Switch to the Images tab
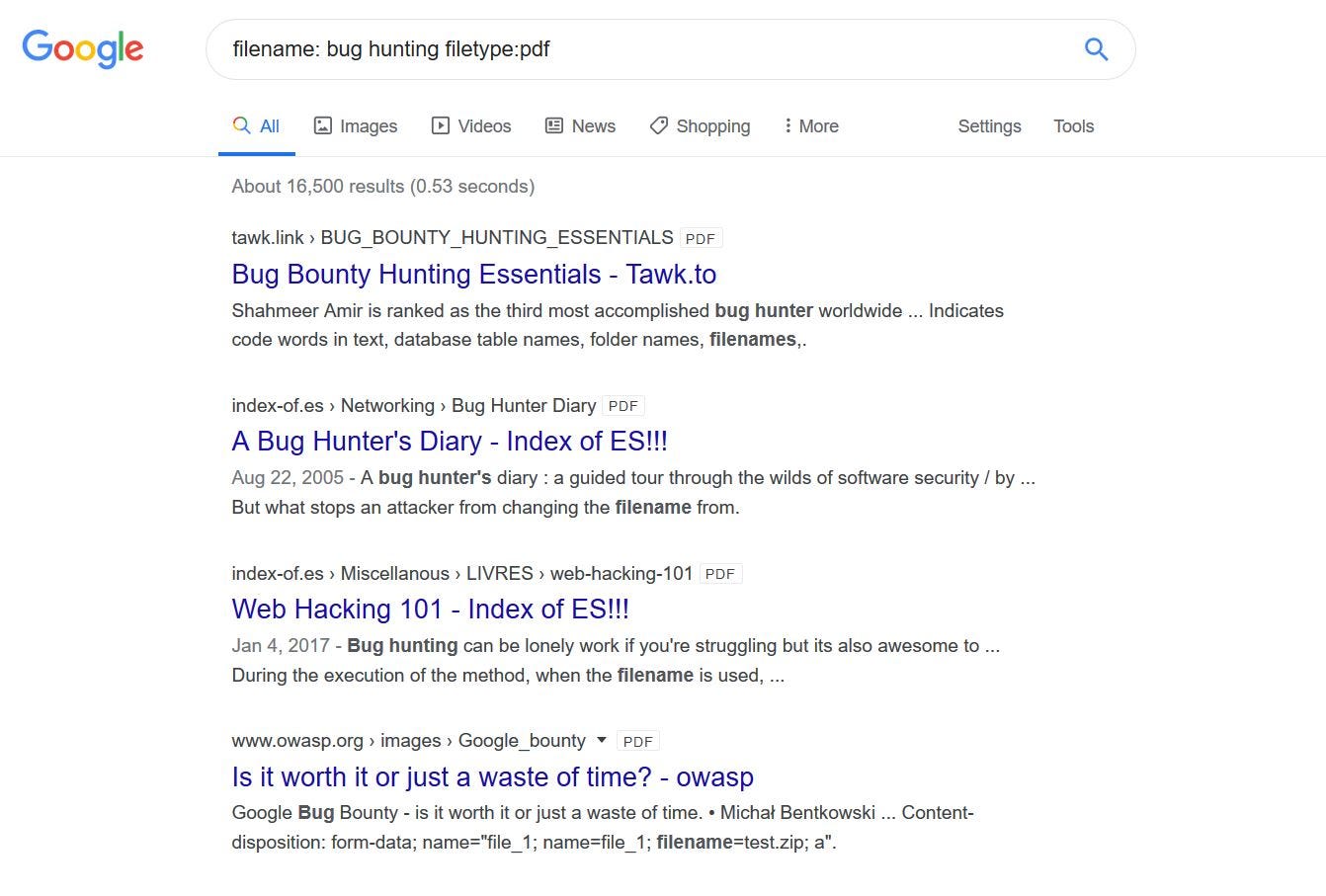 (356, 126)
